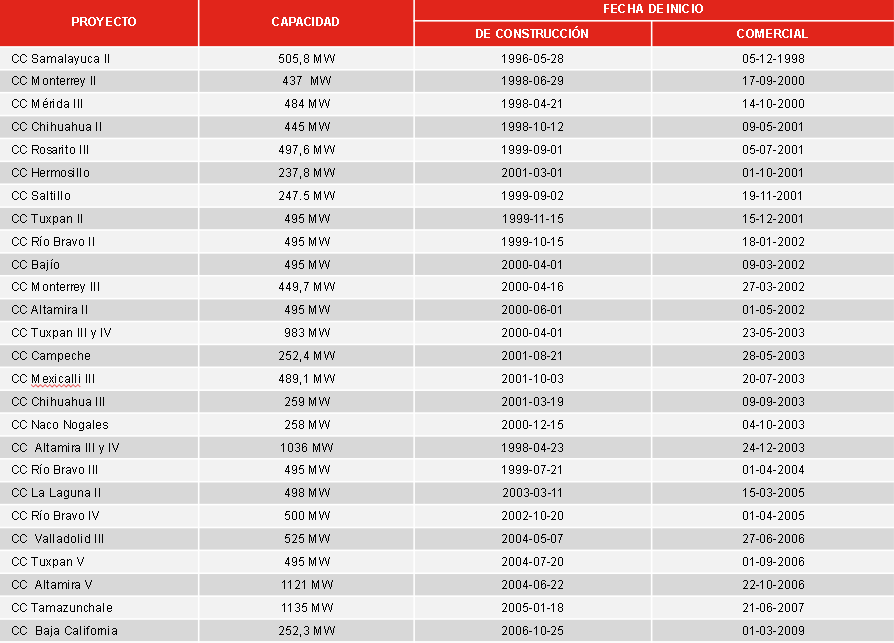Viewport: 894px width, 643px height.
Task: Select the COMERCIAL sub-header
Action: click(x=772, y=34)
